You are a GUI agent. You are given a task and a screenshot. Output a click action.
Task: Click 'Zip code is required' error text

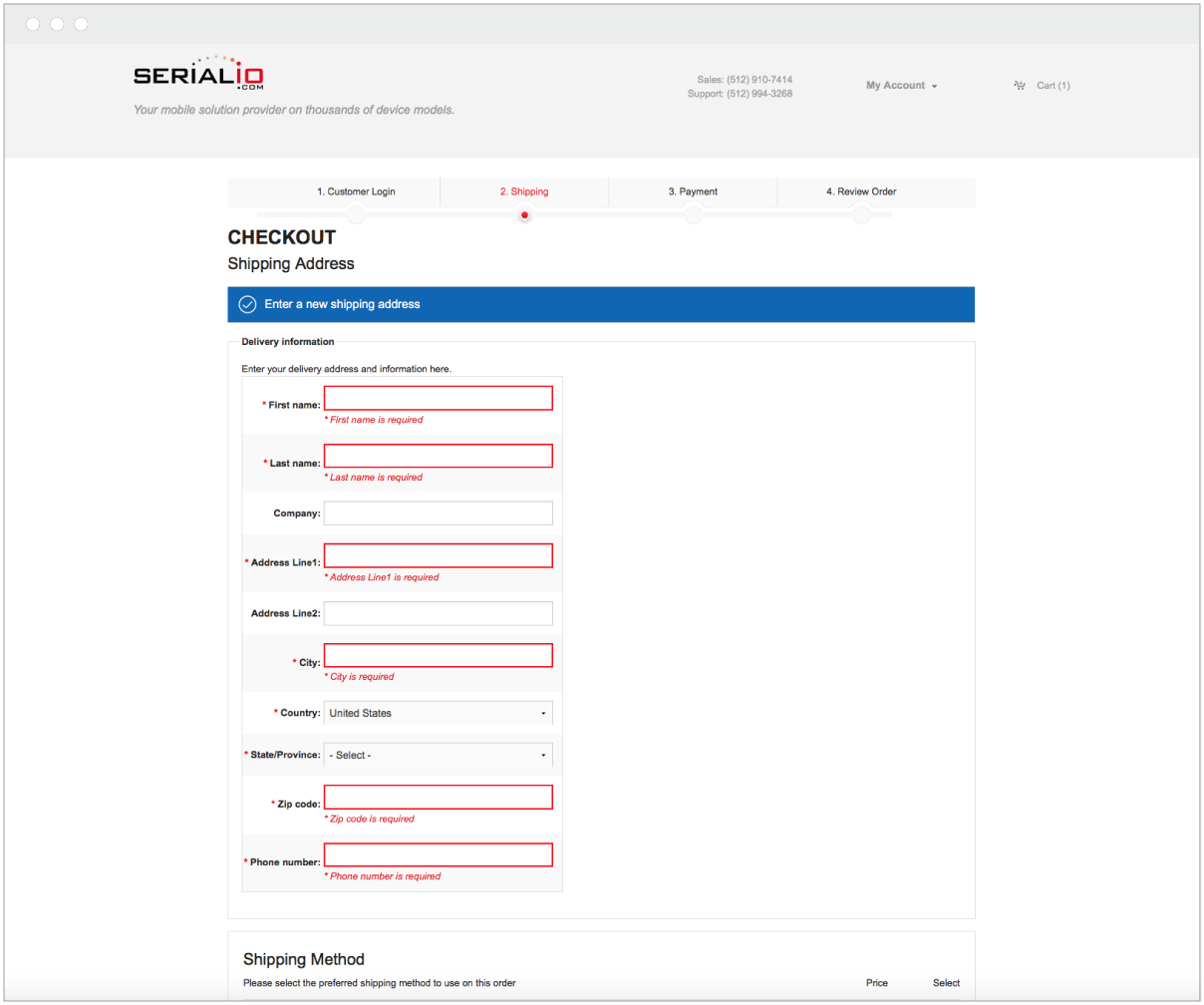coord(370,819)
